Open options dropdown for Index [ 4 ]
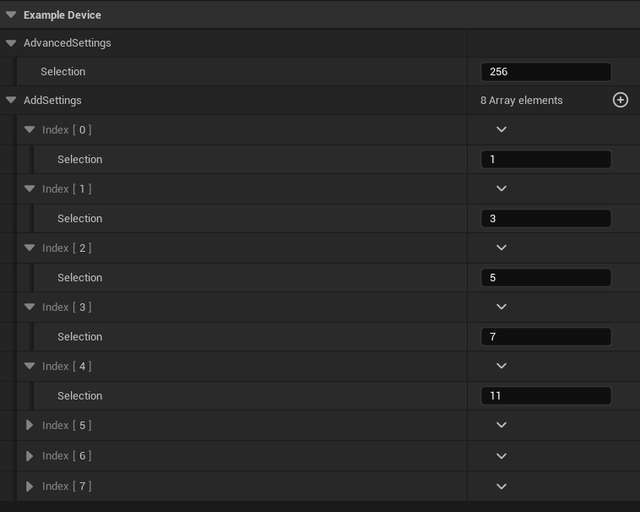 pyautogui.click(x=502, y=366)
